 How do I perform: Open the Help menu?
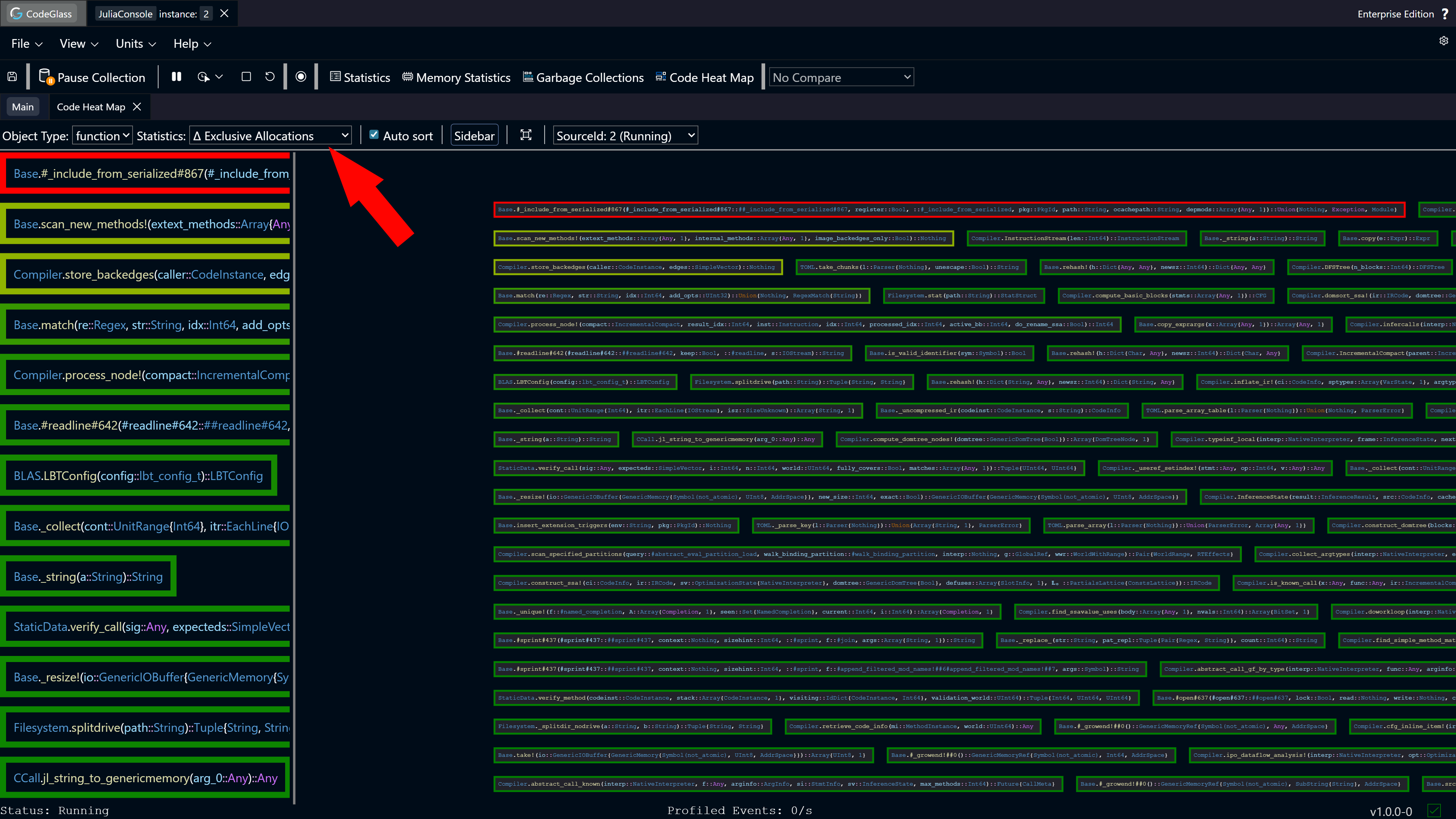point(192,44)
